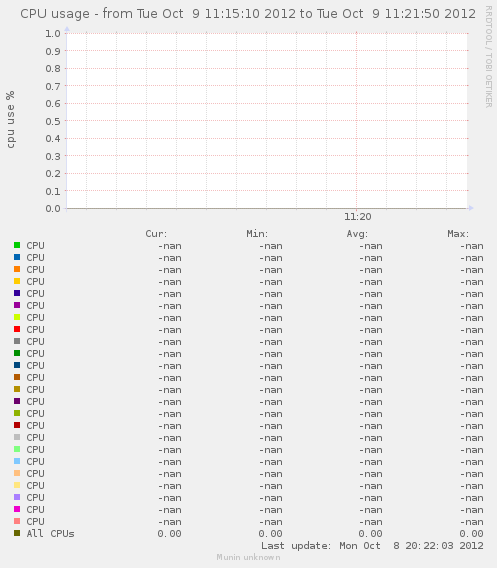Click the cpu use % axis label
Image resolution: width=497 pixels, height=568 pixels.
tap(11, 120)
